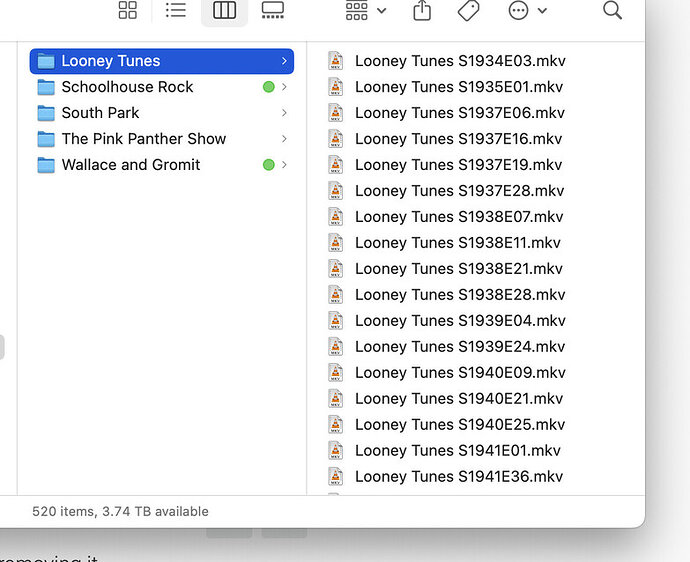Click Schoolhouse Rock folder icon
The image size is (690, 562).
pos(46,87)
